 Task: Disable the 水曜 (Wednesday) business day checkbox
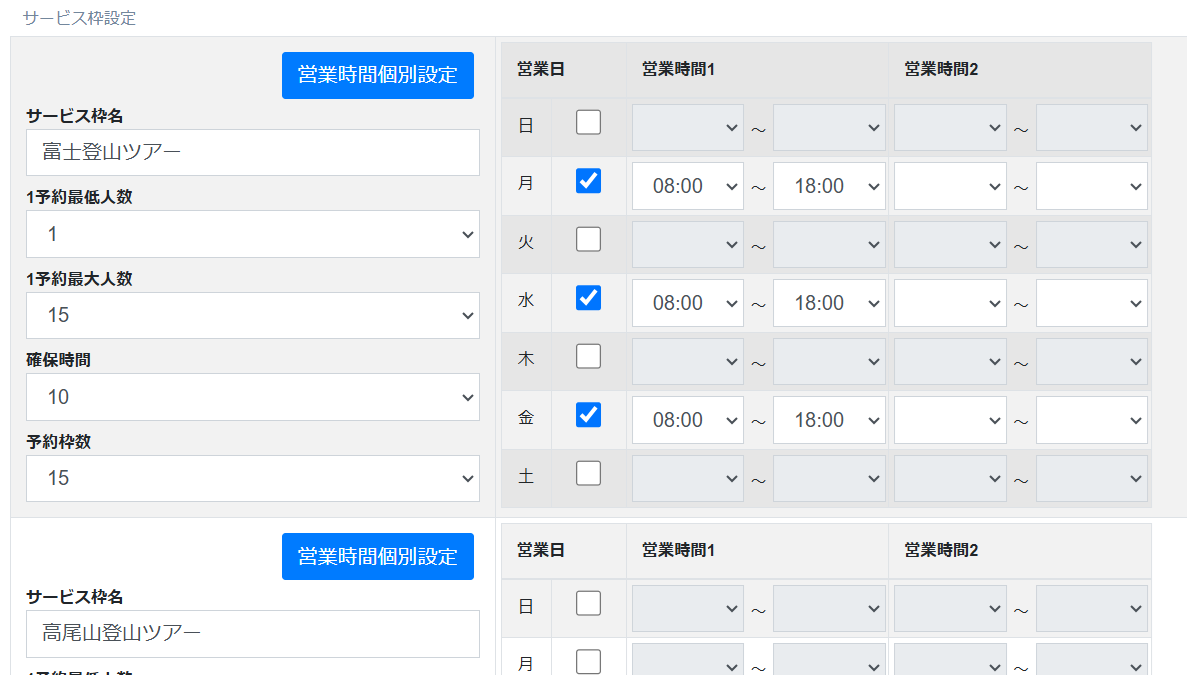588,298
